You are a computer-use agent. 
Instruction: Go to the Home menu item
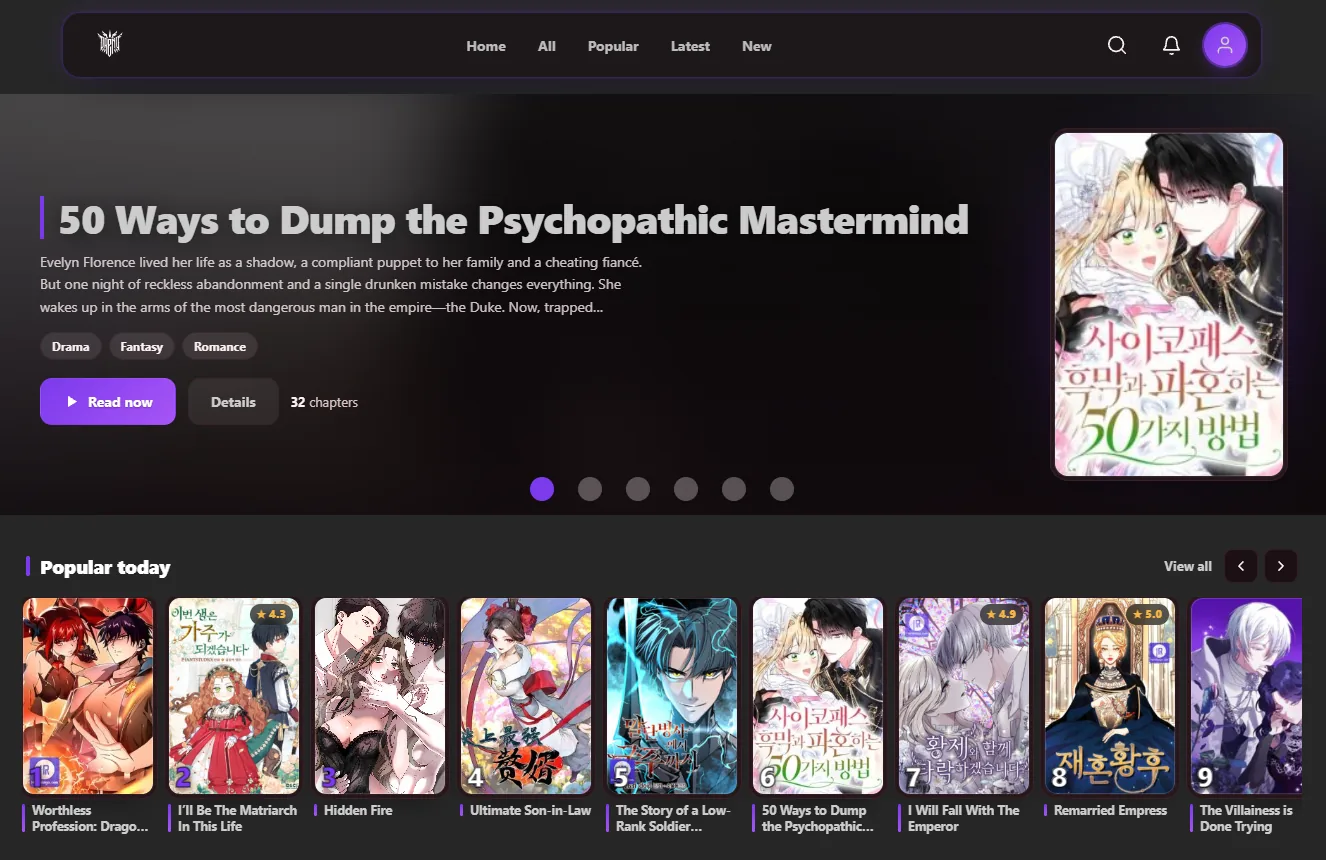[486, 46]
